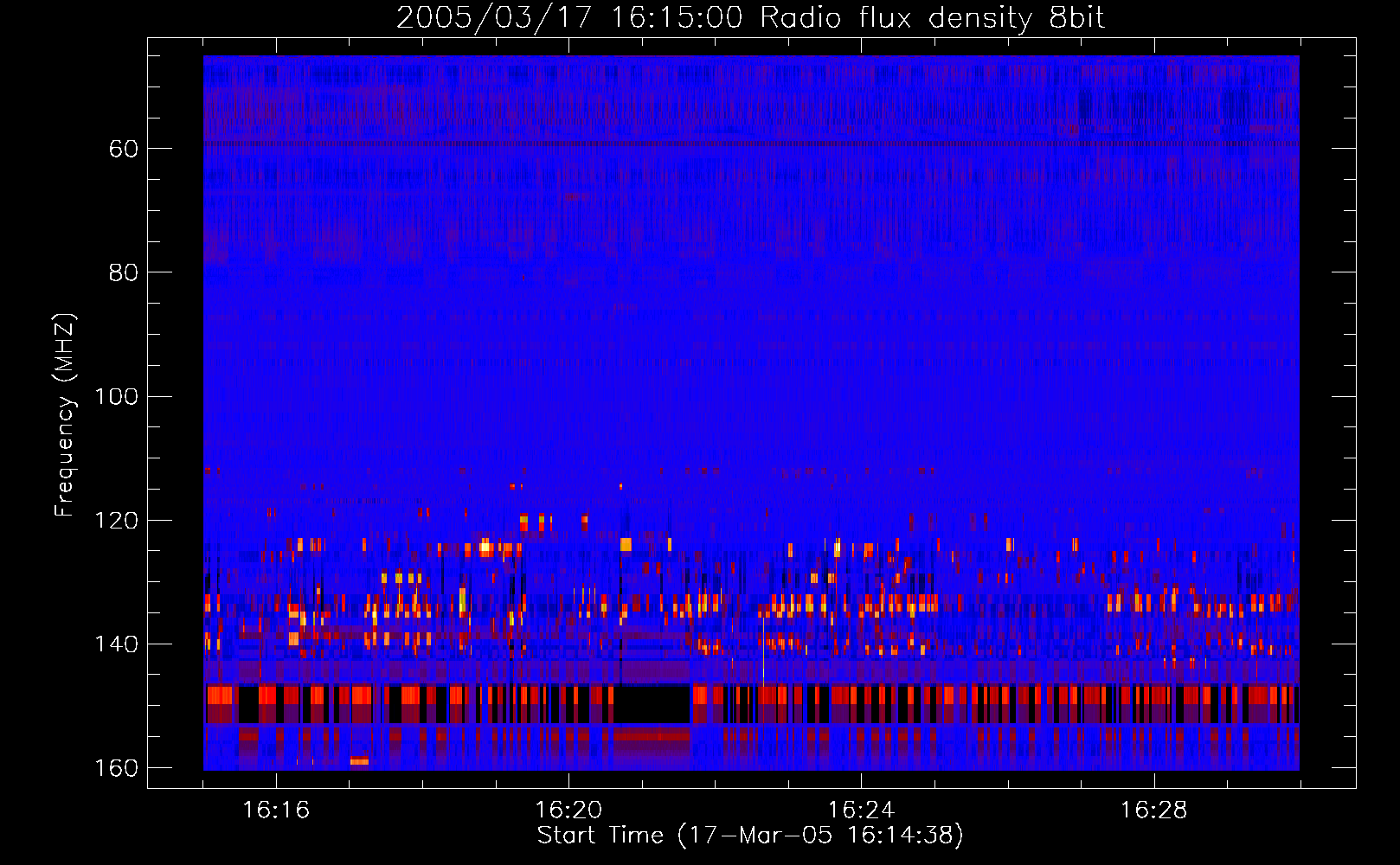
Task: Click the 16:28 time tick label
Action: [1153, 811]
